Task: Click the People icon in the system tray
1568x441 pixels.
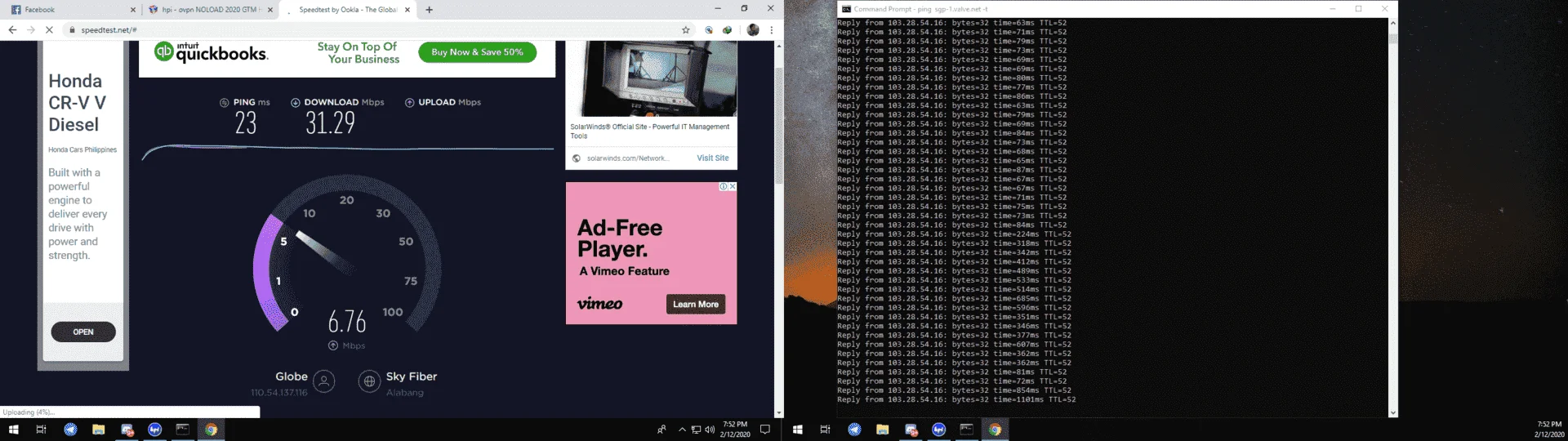Action: (x=661, y=430)
